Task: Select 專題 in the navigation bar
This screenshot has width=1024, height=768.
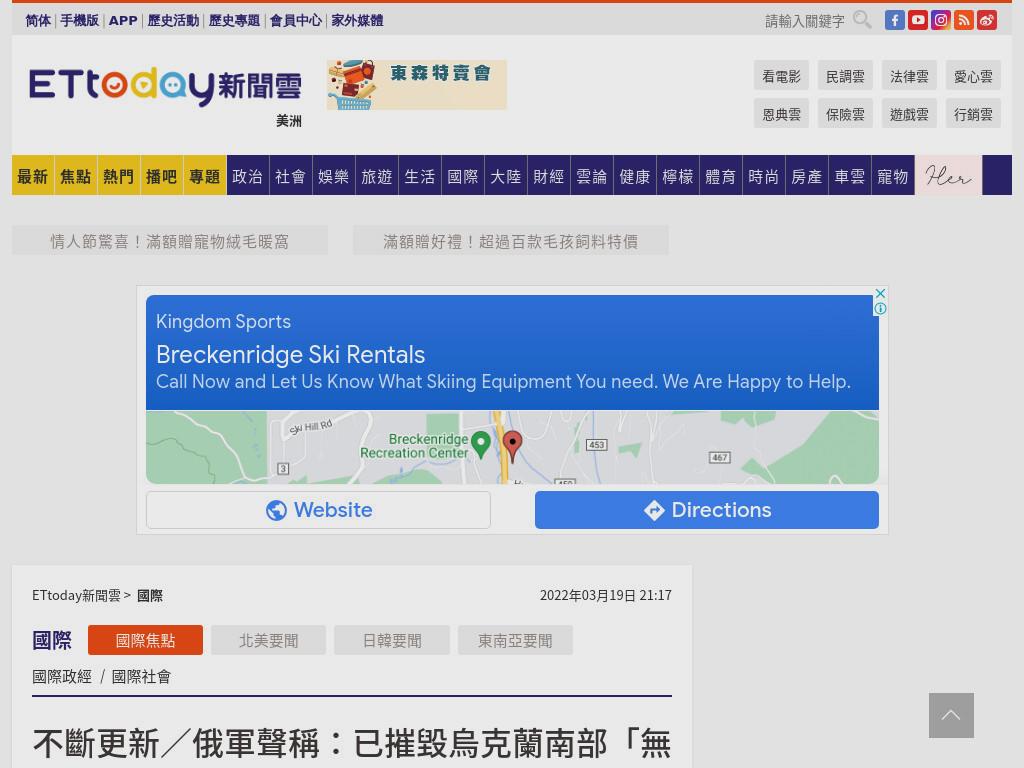Action: [x=205, y=175]
